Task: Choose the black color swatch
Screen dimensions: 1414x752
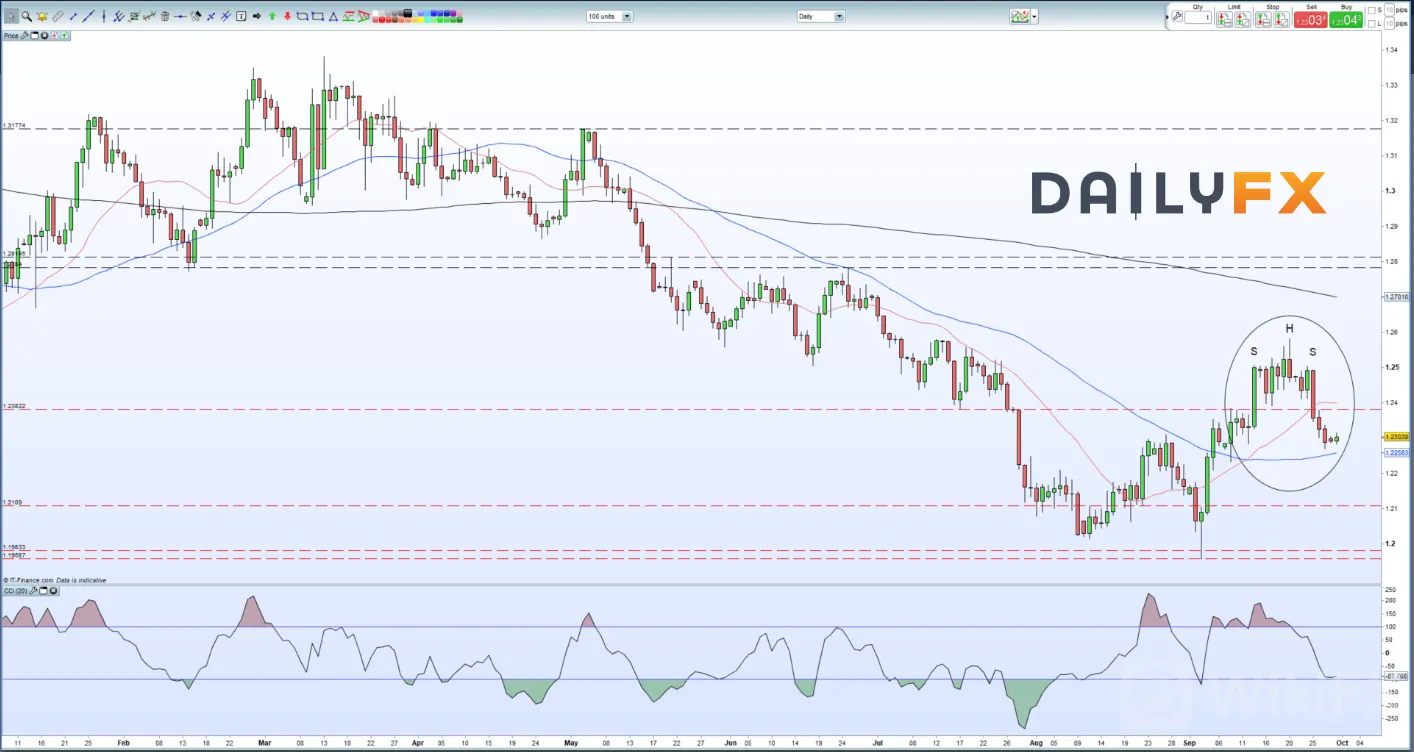Action: [x=407, y=12]
